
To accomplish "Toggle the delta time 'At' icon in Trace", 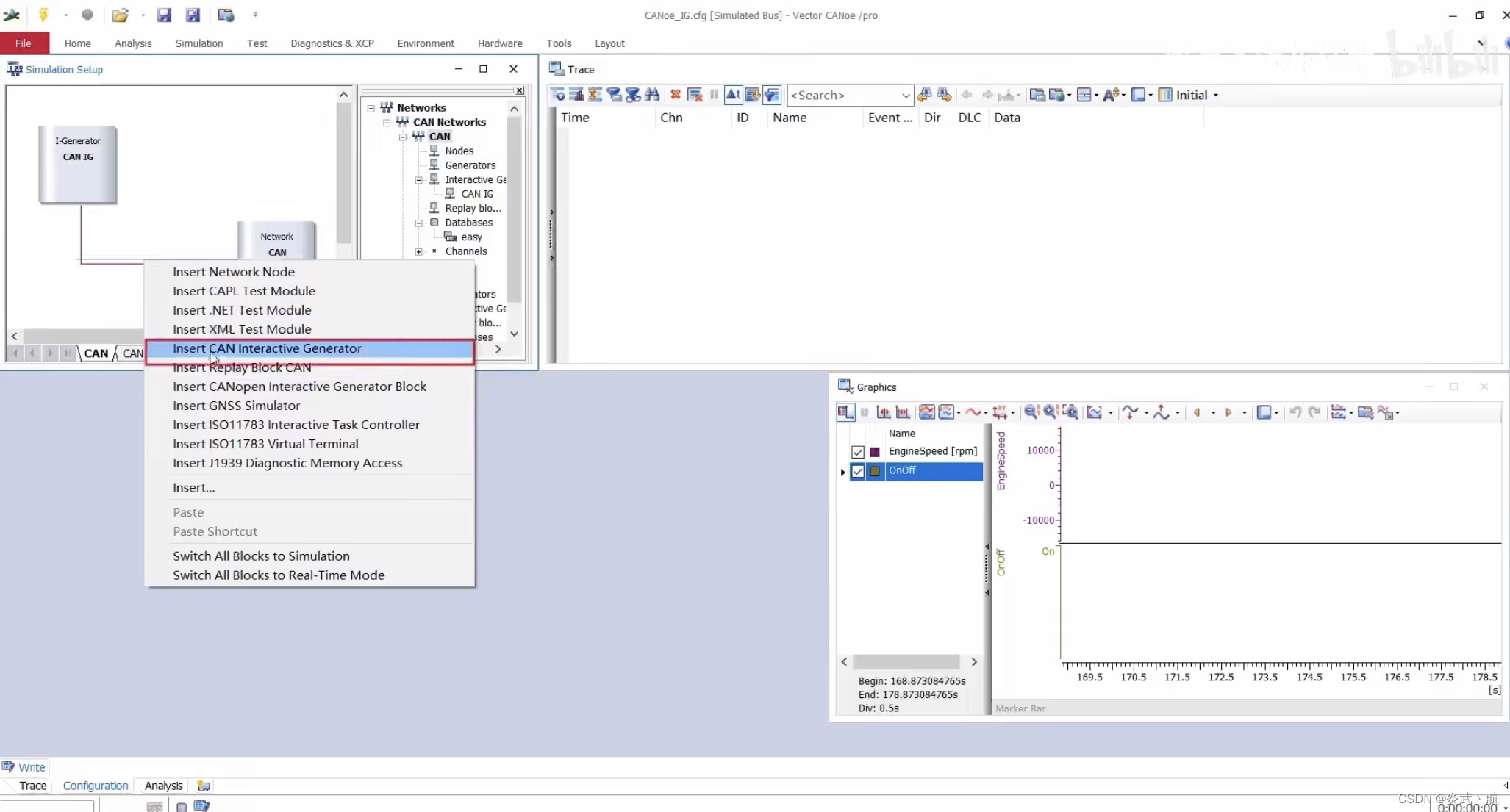I will (x=733, y=95).
